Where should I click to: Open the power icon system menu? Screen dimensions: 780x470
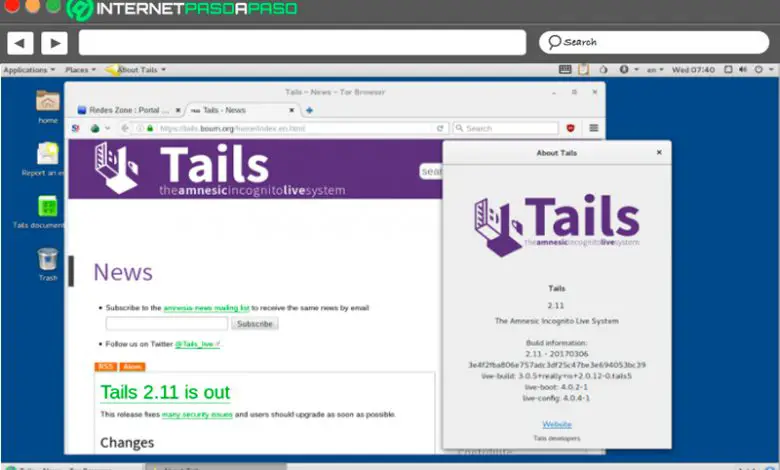pos(759,70)
